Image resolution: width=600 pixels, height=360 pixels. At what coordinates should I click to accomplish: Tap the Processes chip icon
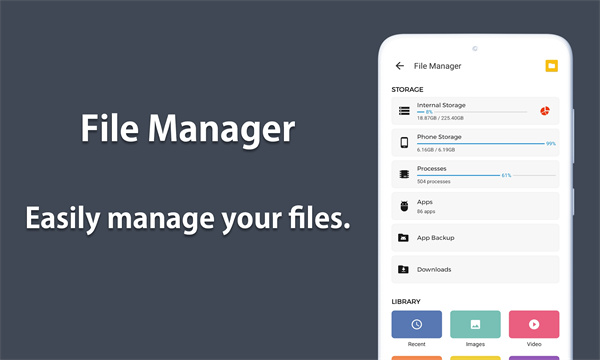coord(404,174)
